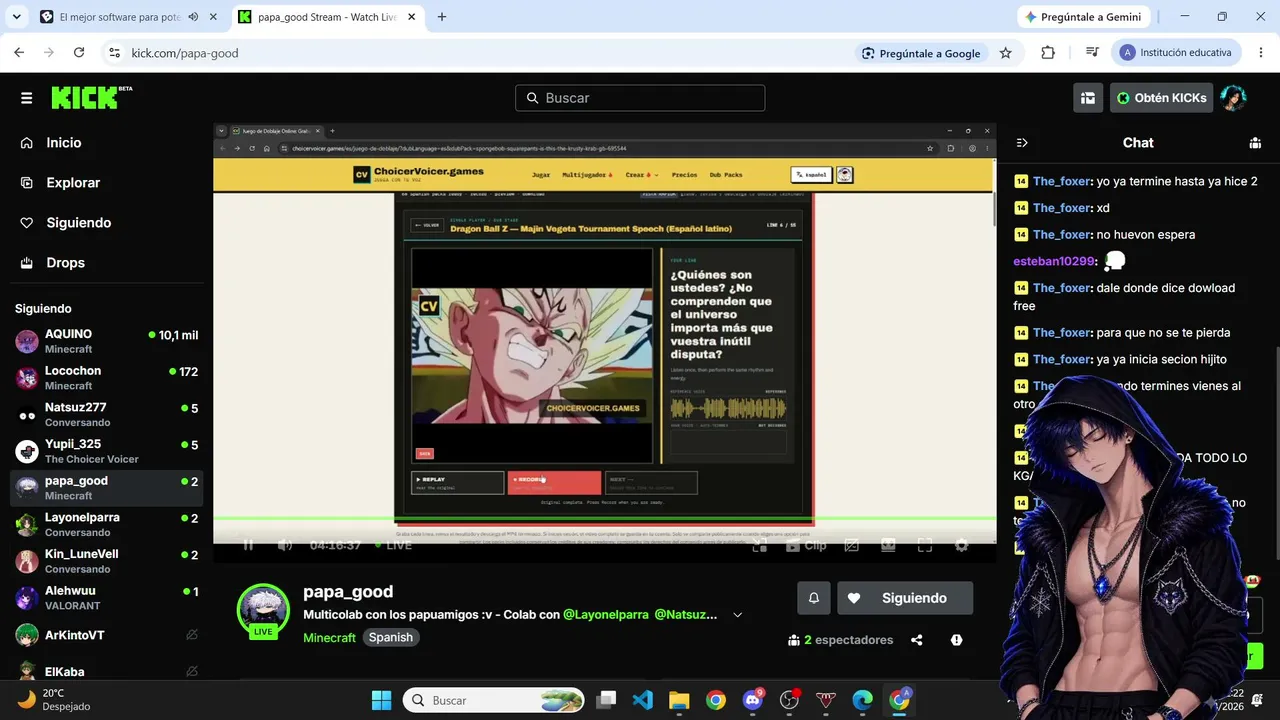Pause the live stream video

[248, 545]
